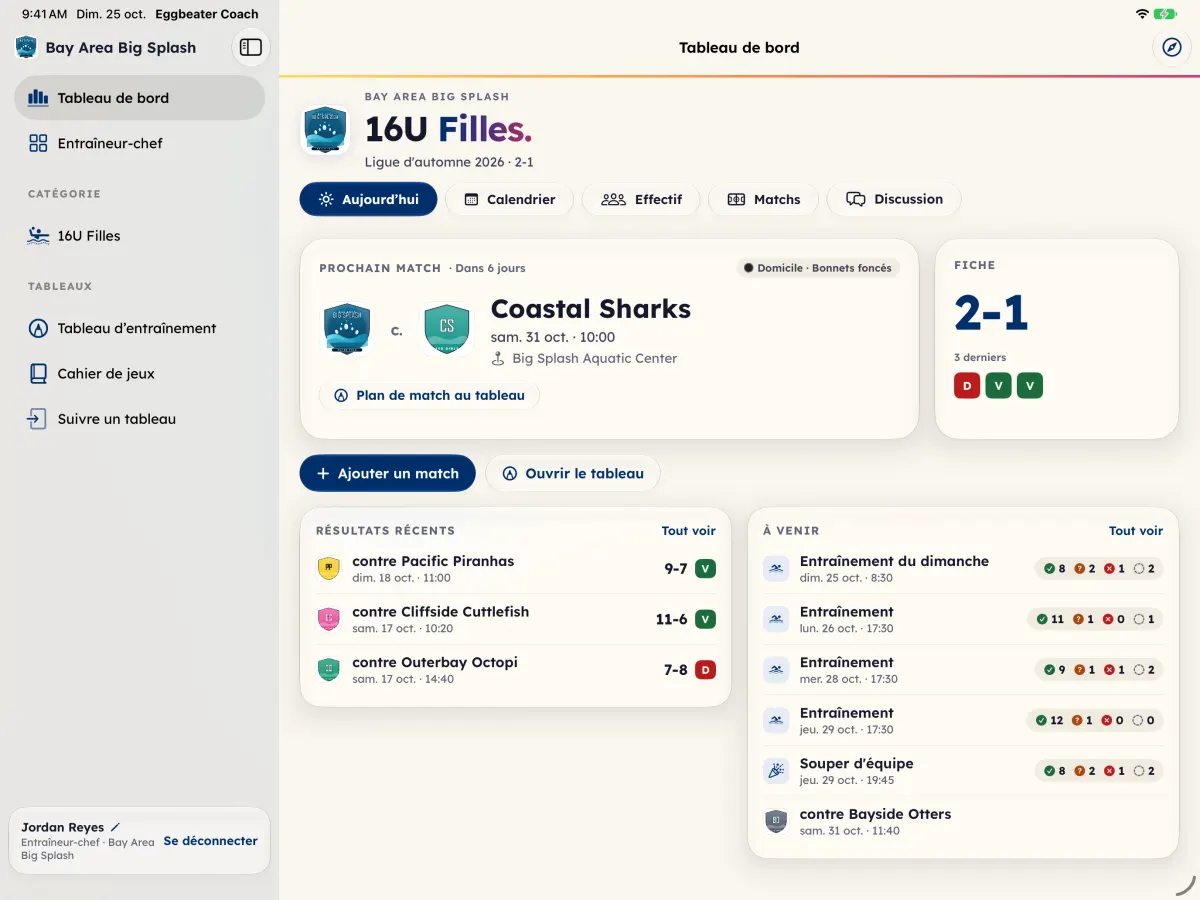Click the red D badge in Fiche card
1200x900 pixels.
pyautogui.click(x=967, y=386)
